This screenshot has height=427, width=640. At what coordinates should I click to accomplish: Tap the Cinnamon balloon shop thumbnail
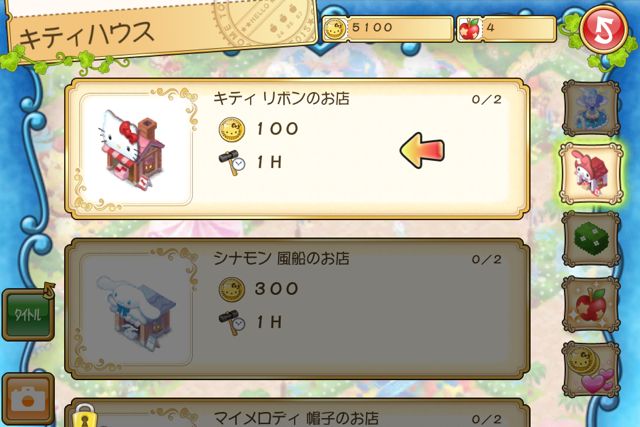[135, 309]
